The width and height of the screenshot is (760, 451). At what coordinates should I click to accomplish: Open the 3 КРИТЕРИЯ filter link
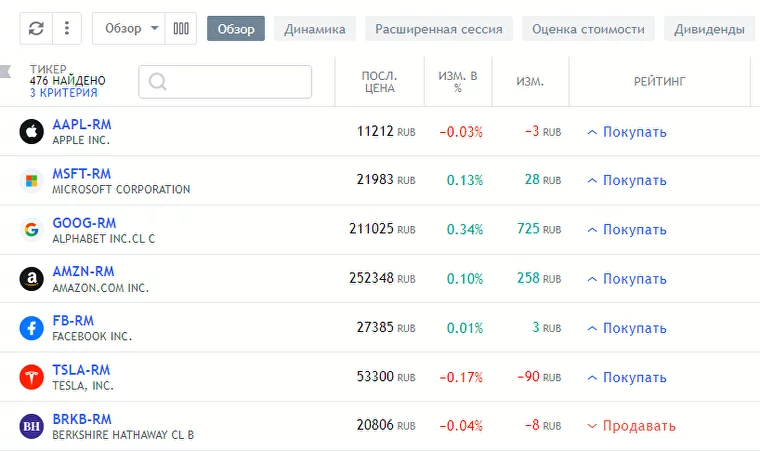64,93
